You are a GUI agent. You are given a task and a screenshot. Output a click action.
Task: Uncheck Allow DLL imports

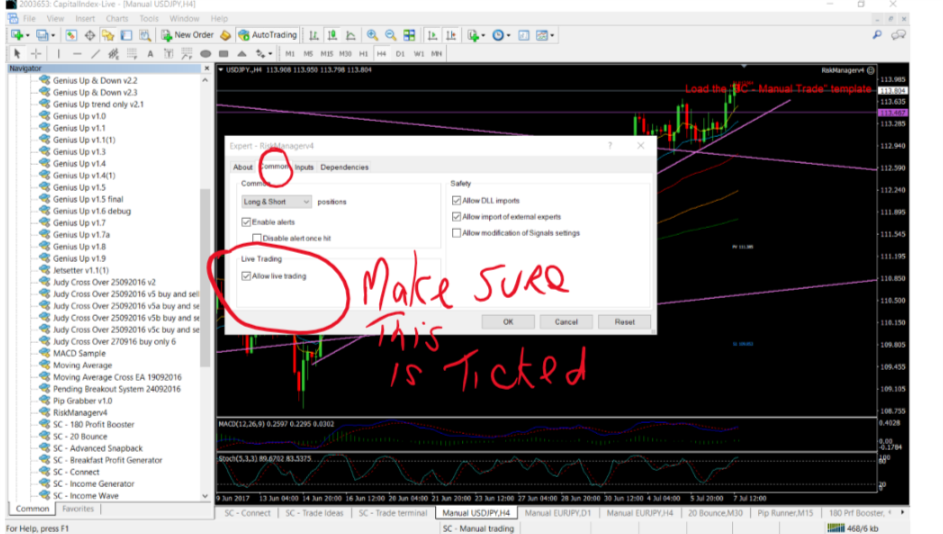pos(457,201)
